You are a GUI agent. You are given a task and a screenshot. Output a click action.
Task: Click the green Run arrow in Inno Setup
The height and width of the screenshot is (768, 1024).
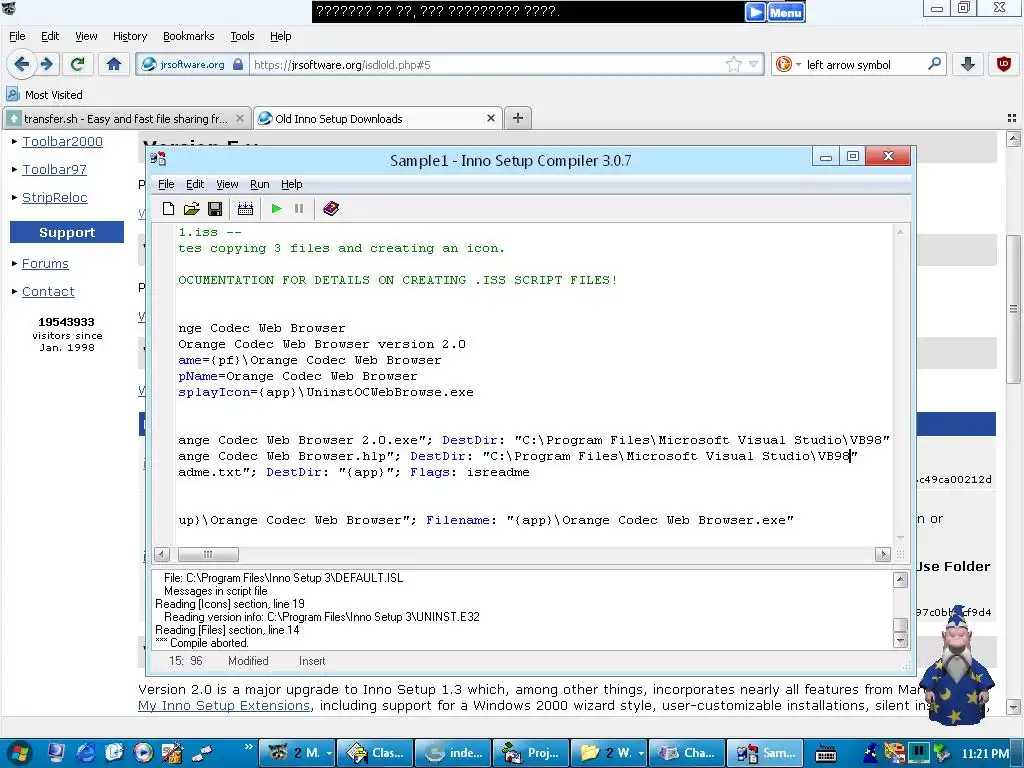pyautogui.click(x=276, y=209)
